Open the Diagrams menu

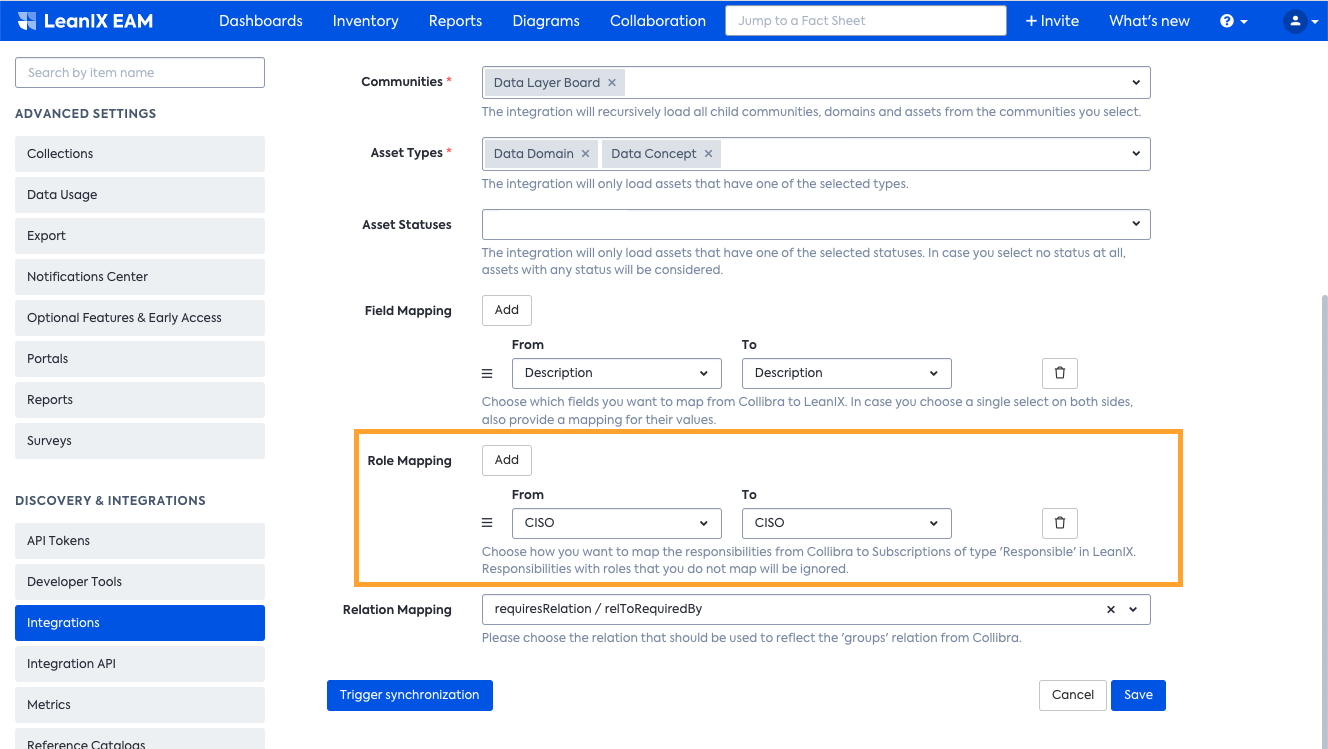(x=546, y=21)
